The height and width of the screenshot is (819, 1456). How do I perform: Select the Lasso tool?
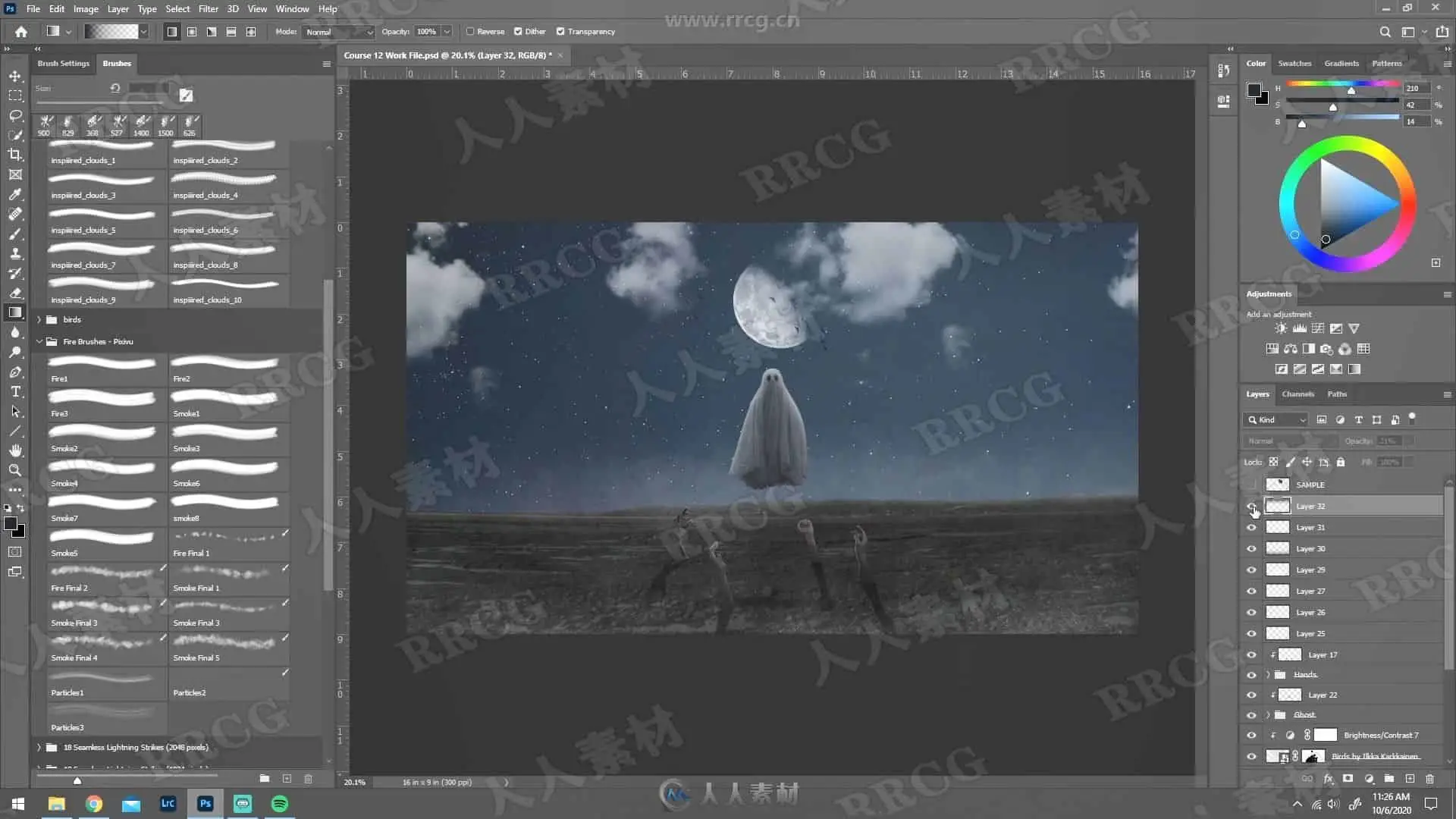coord(15,115)
